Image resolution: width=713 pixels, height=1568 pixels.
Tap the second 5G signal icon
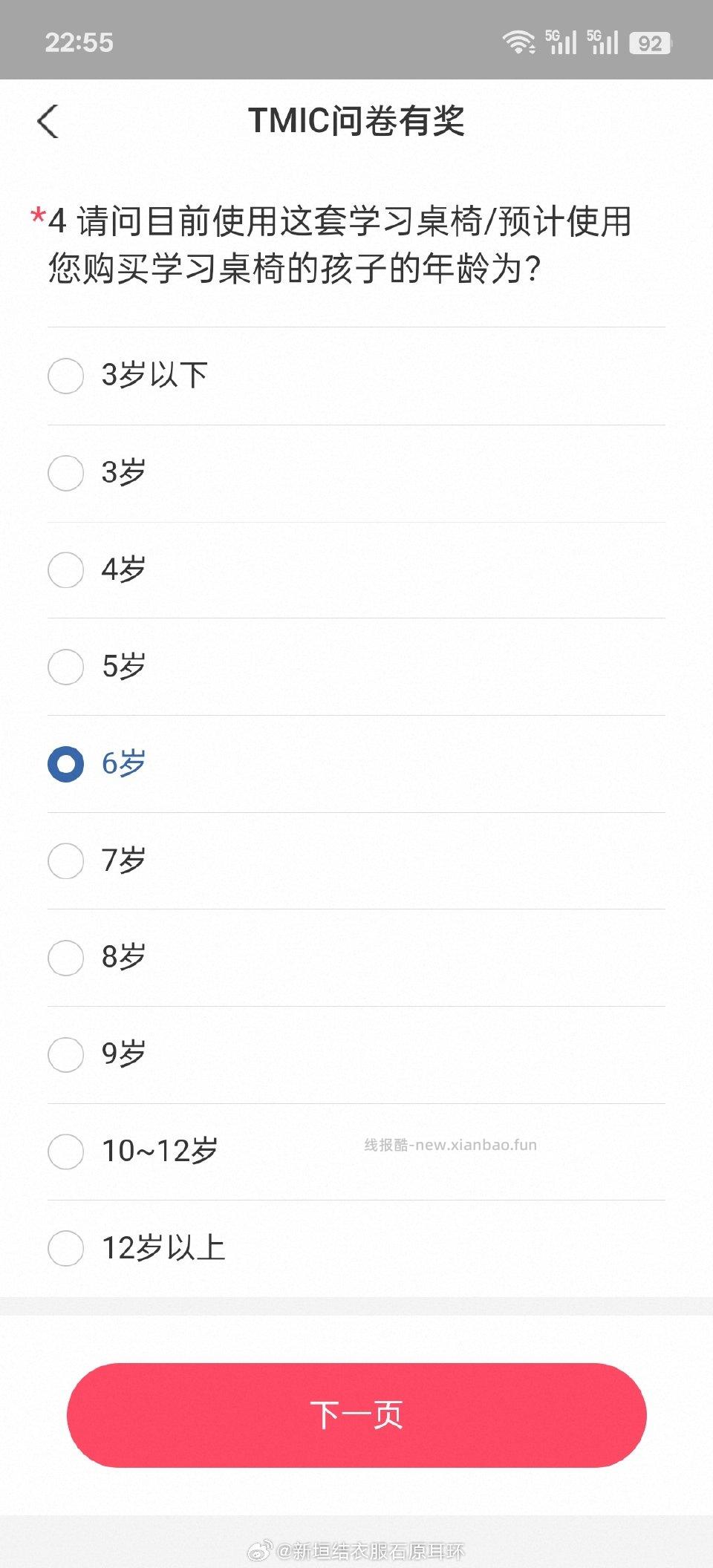click(x=602, y=42)
